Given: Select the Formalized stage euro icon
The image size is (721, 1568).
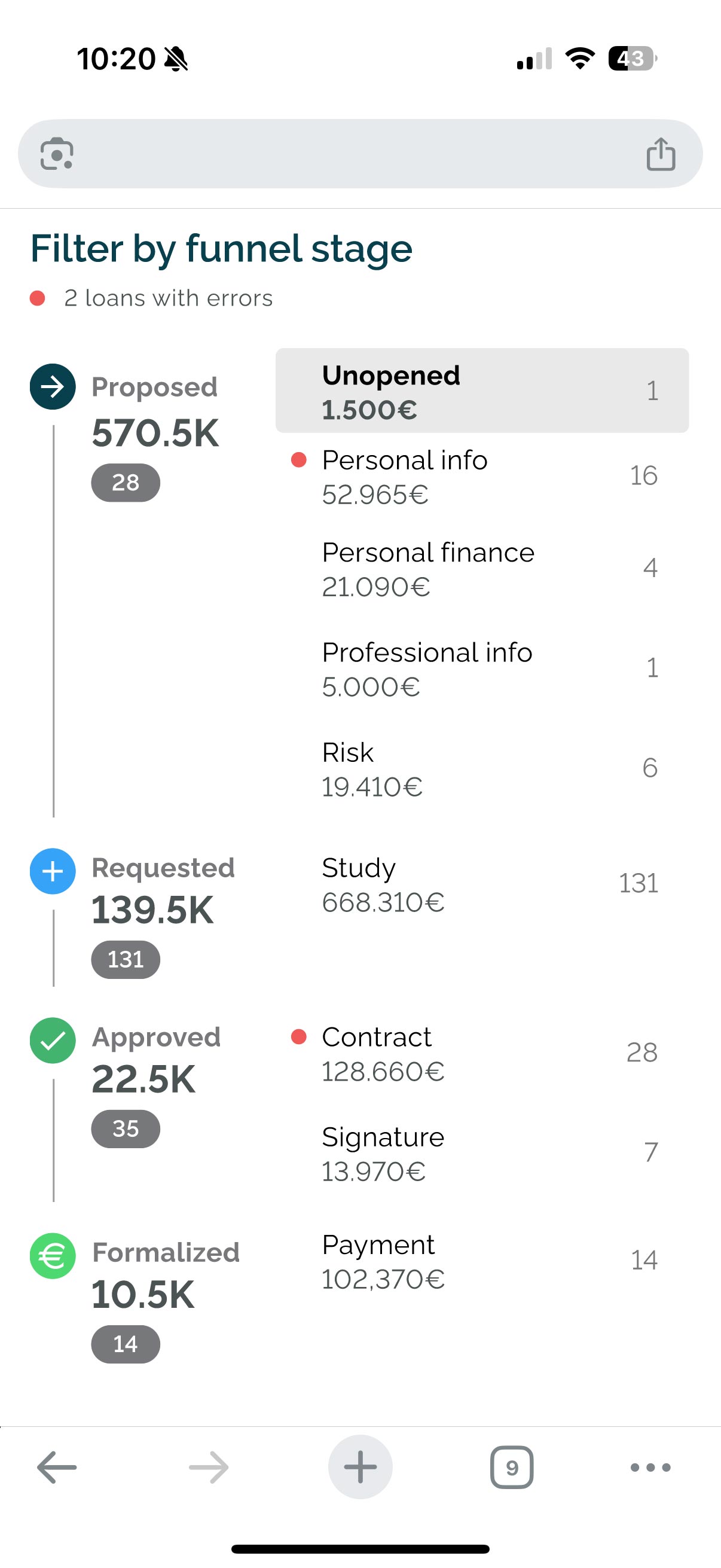Looking at the screenshot, I should pos(53,1256).
